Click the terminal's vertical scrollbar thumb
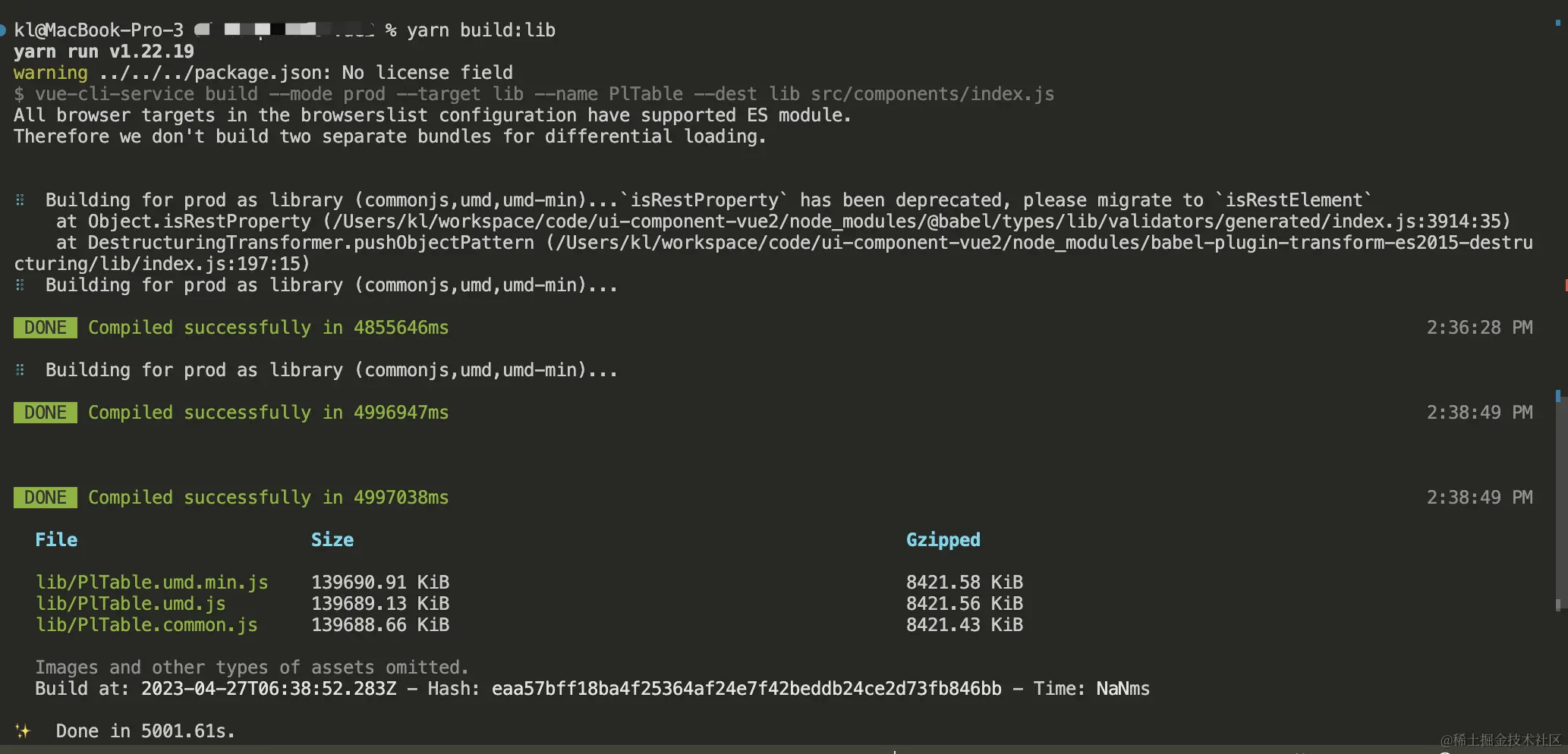Image resolution: width=1568 pixels, height=754 pixels. (x=1558, y=501)
